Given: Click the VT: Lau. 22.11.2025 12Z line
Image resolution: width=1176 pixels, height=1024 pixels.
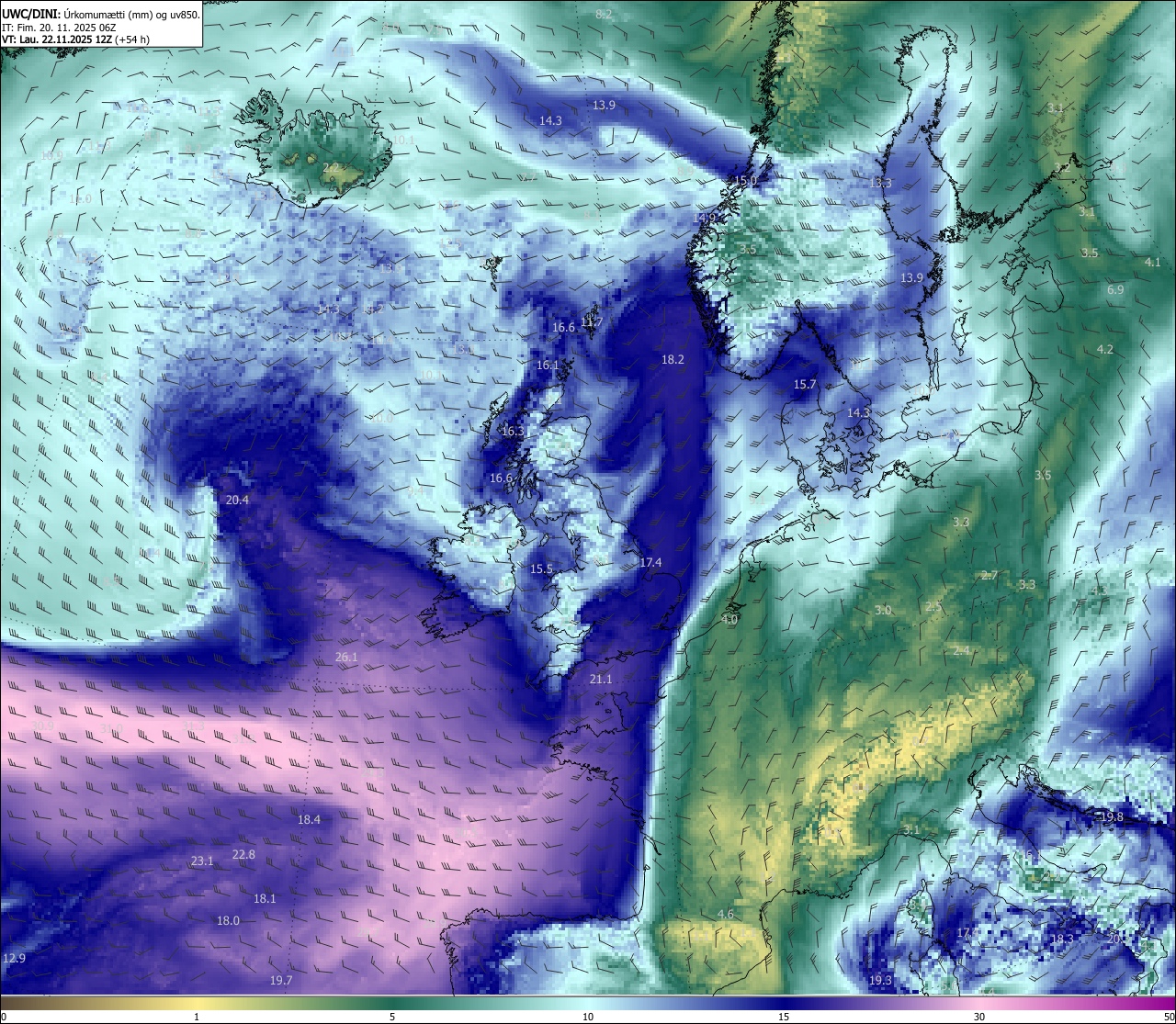Looking at the screenshot, I should coord(75,39).
